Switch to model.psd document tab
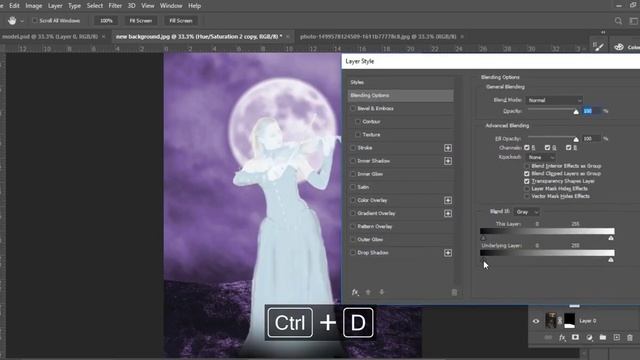The height and width of the screenshot is (360, 640). [50, 36]
